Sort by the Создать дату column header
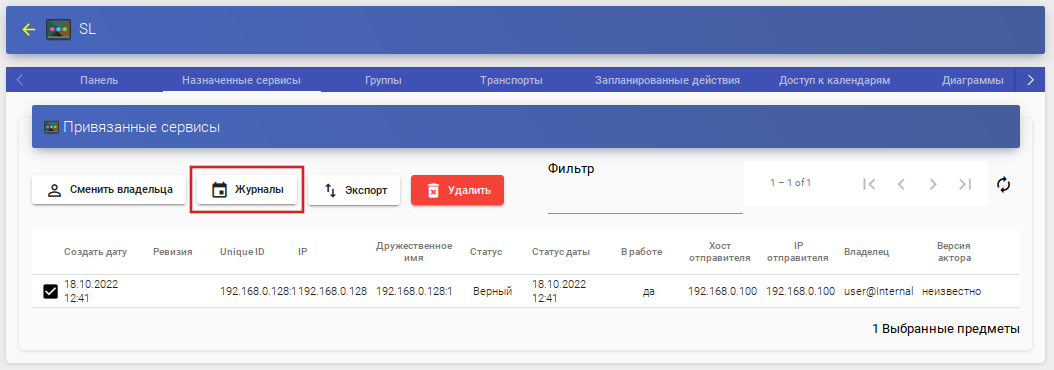 (95, 252)
